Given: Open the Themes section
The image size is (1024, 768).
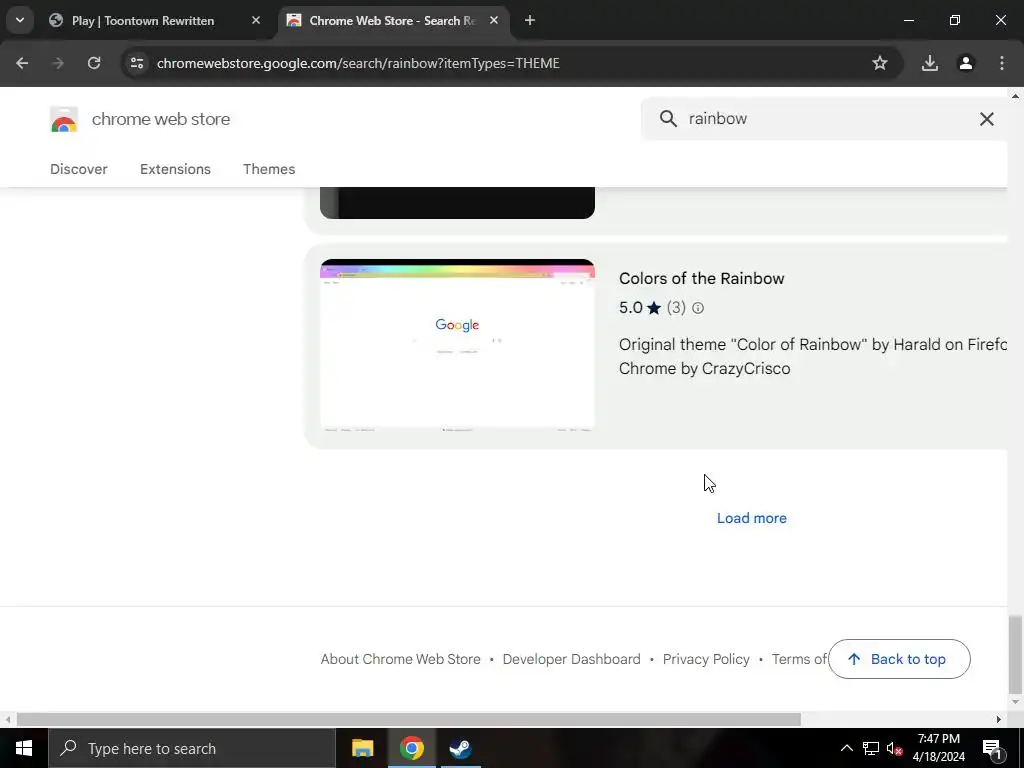Looking at the screenshot, I should pyautogui.click(x=269, y=169).
